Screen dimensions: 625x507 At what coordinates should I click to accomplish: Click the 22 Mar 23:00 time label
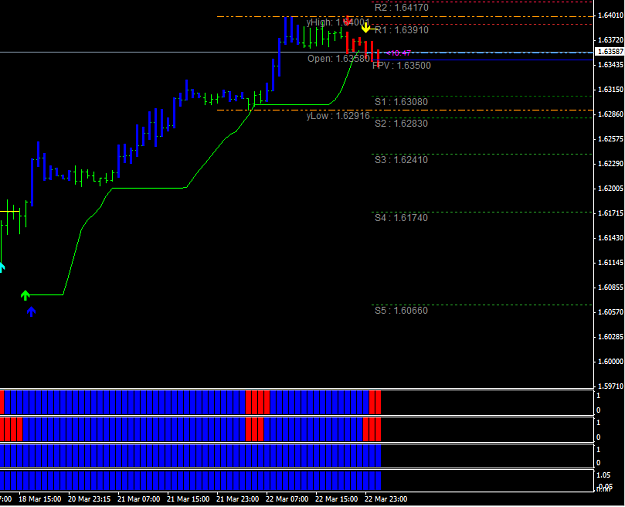click(x=386, y=499)
